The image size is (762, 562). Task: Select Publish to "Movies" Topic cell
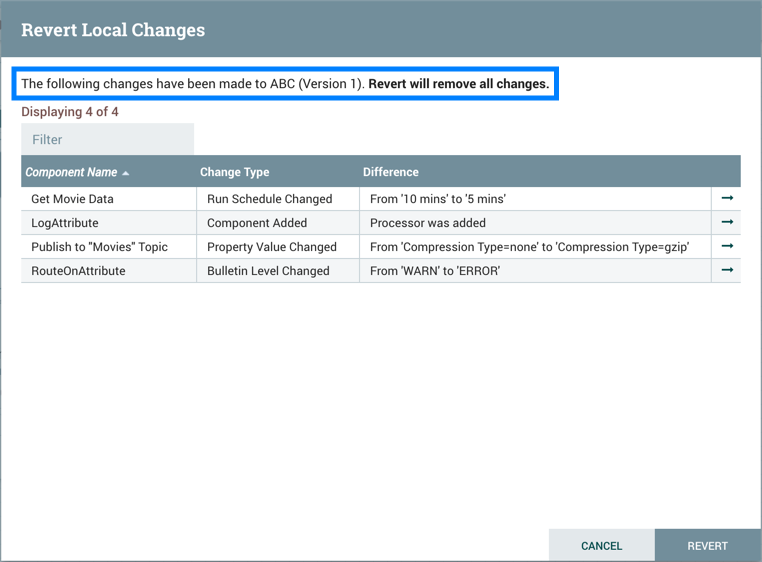[99, 247]
